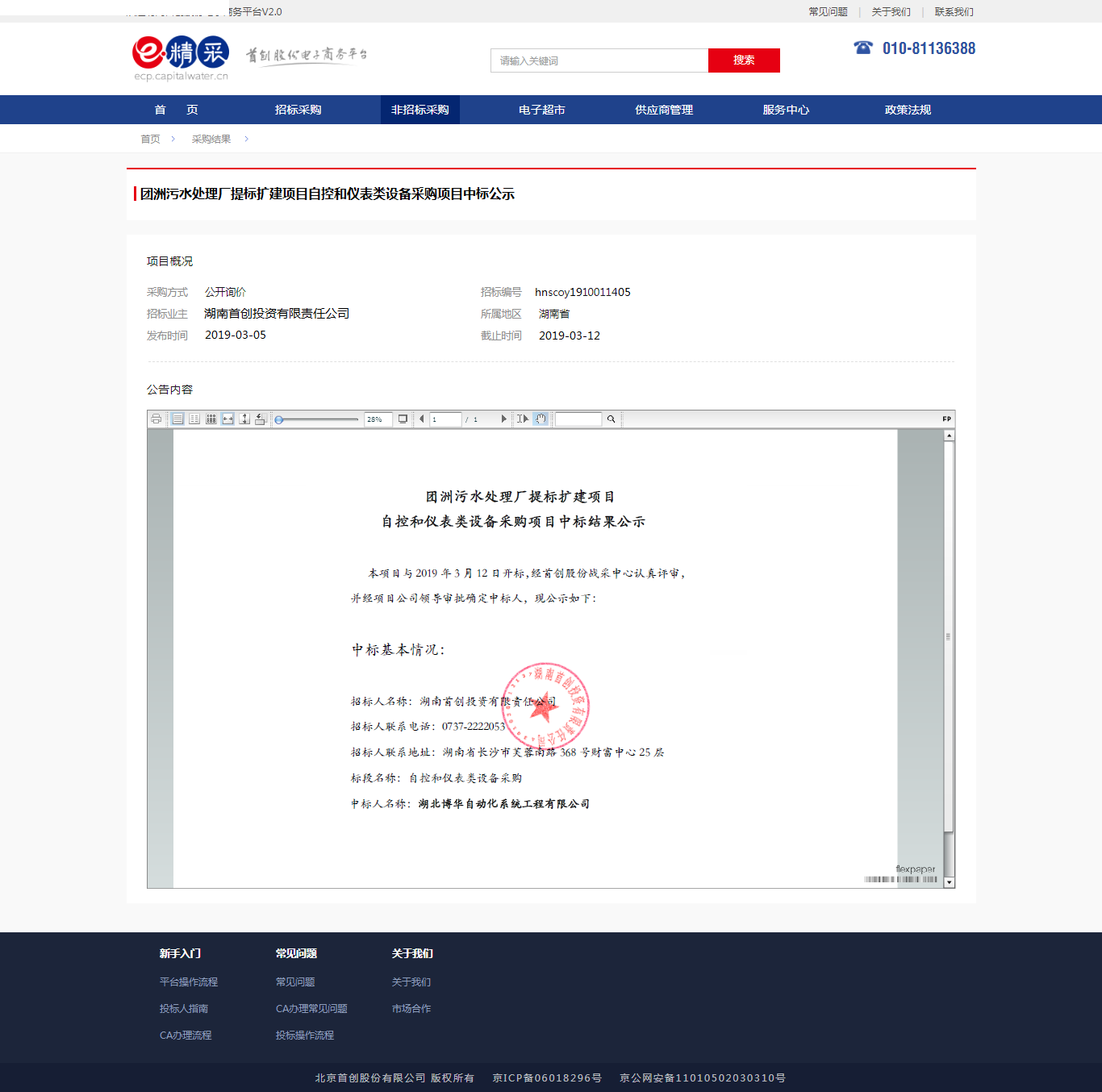Click the deadline date 2019-03-12
The image size is (1102, 1092).
tap(570, 336)
